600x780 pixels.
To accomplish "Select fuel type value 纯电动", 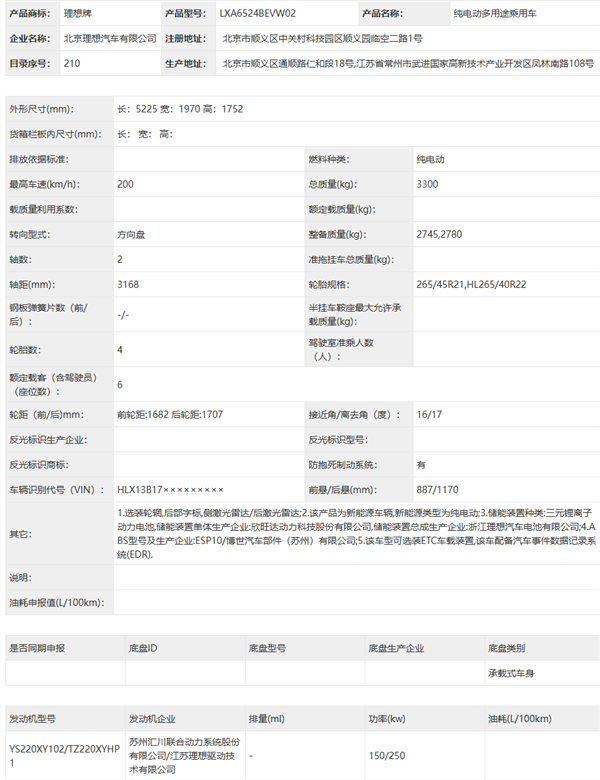I will (430, 159).
